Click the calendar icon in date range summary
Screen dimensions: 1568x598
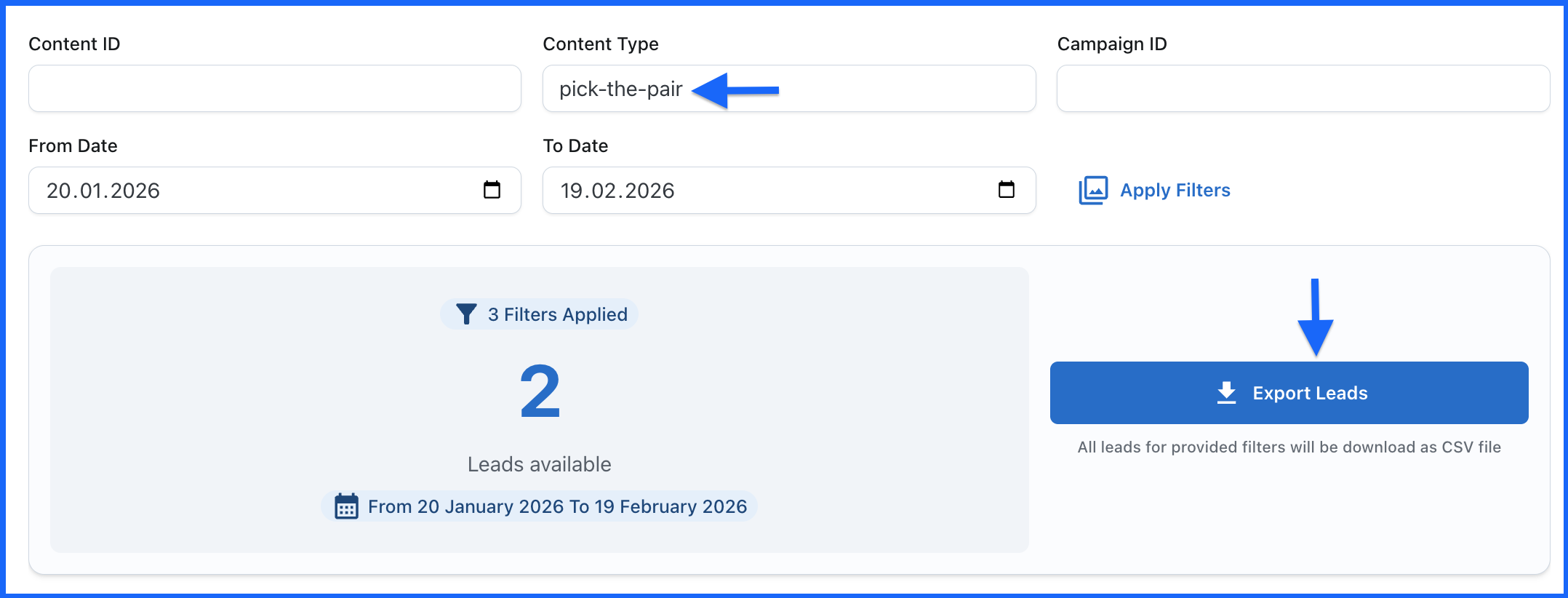tap(346, 506)
